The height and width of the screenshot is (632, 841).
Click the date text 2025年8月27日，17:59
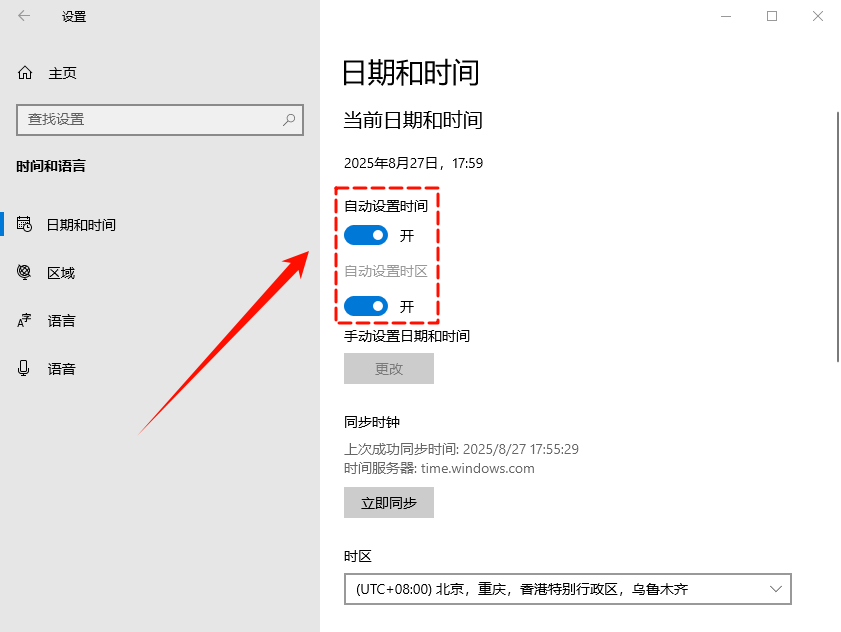[414, 163]
